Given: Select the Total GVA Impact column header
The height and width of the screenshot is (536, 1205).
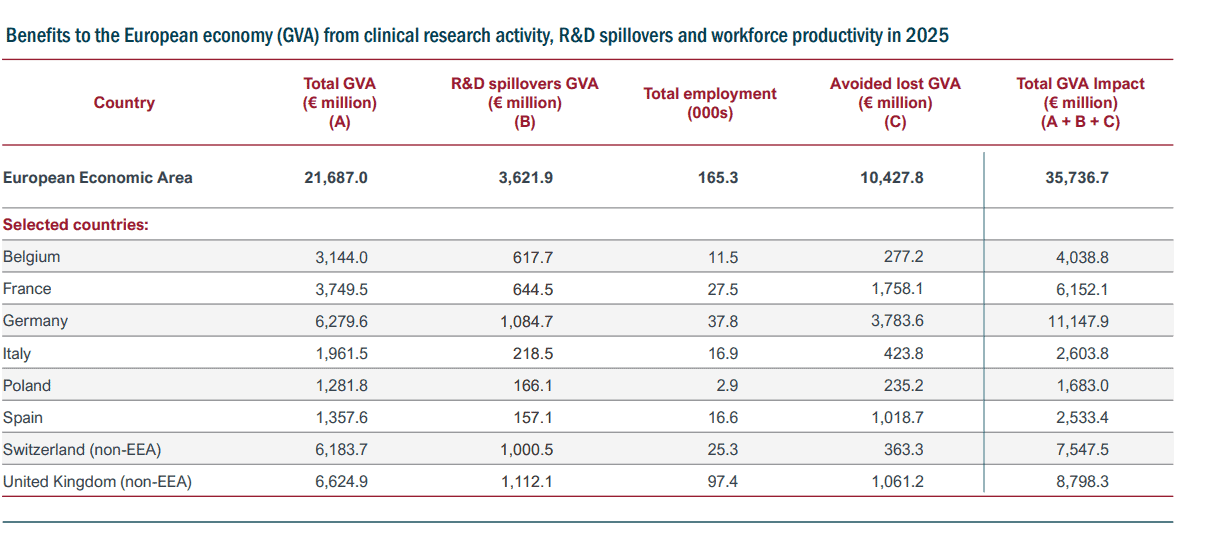Looking at the screenshot, I should coord(1079,102).
